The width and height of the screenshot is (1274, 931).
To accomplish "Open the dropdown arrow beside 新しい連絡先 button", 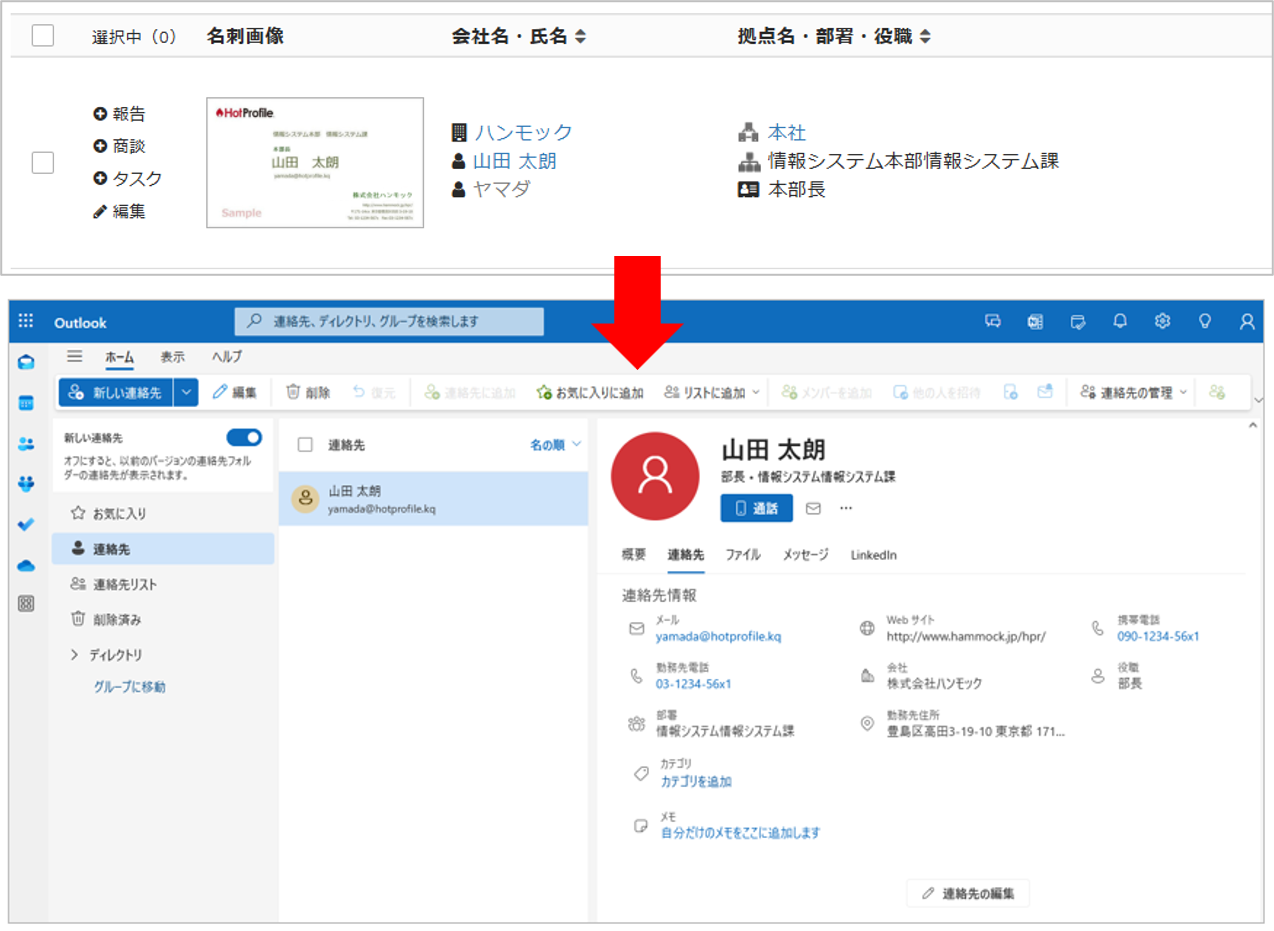I will pyautogui.click(x=186, y=393).
